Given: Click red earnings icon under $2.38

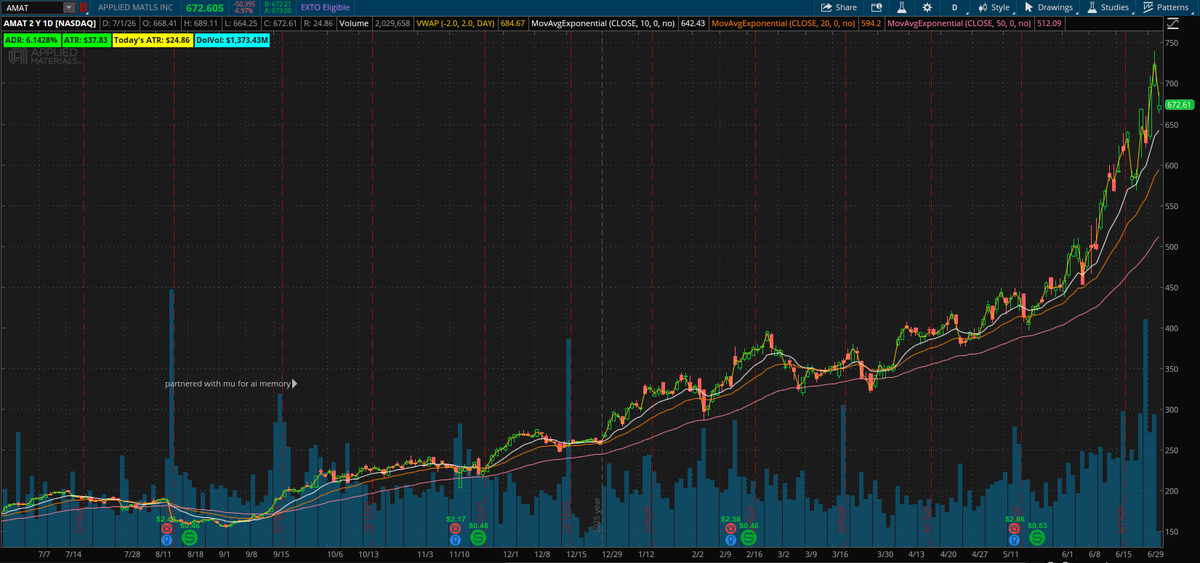Looking at the screenshot, I should (x=731, y=529).
